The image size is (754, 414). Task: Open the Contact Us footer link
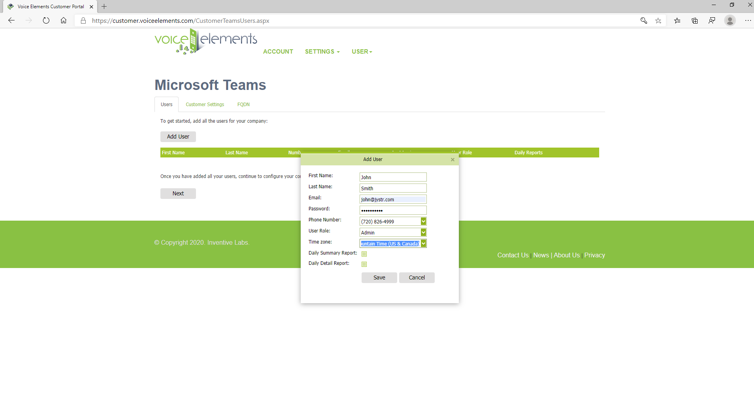tap(513, 255)
